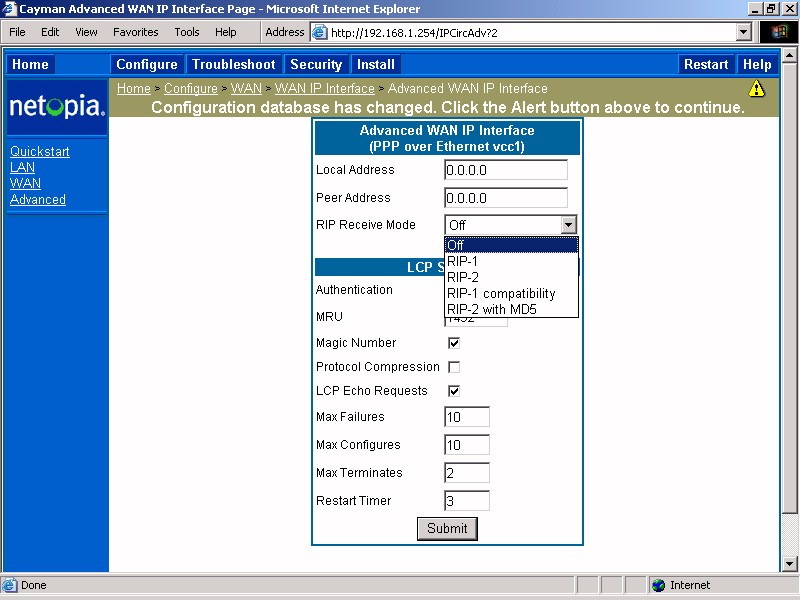Switch to the Security tab
Image resolution: width=800 pixels, height=600 pixels.
pyautogui.click(x=316, y=64)
